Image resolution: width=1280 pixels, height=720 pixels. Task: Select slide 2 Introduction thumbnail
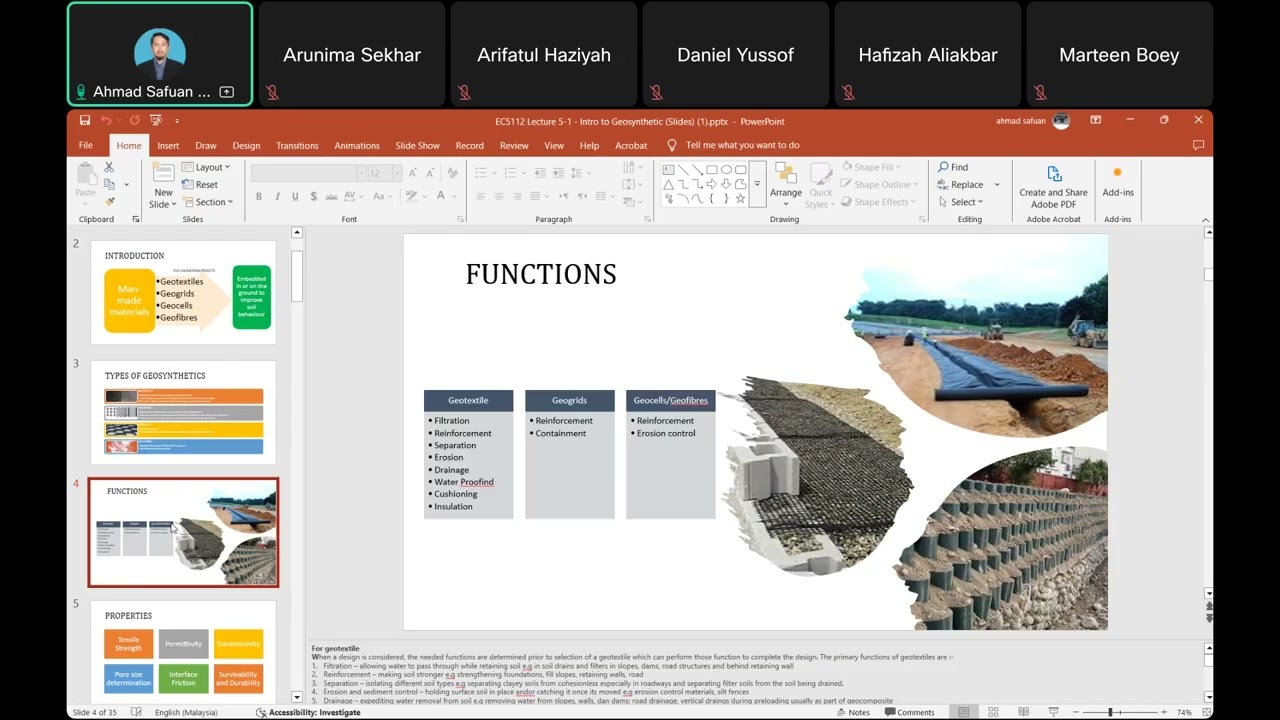183,292
